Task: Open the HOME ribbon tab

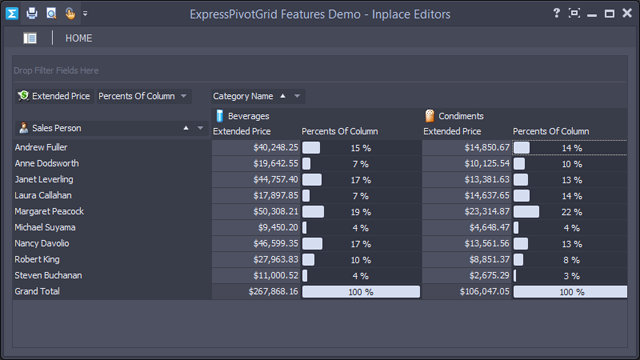Action: coord(78,38)
